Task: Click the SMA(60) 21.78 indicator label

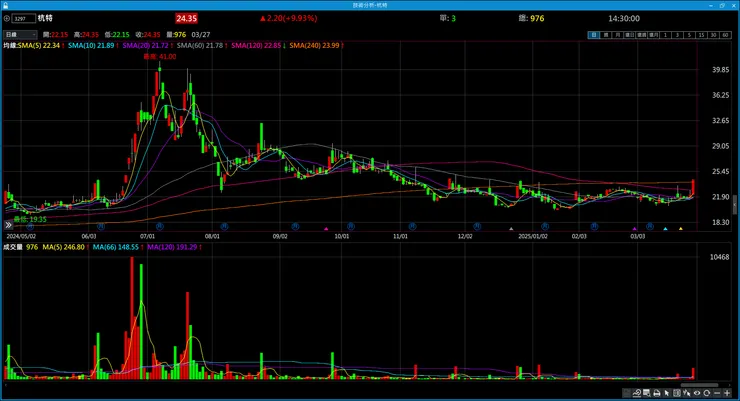Action: pyautogui.click(x=200, y=45)
